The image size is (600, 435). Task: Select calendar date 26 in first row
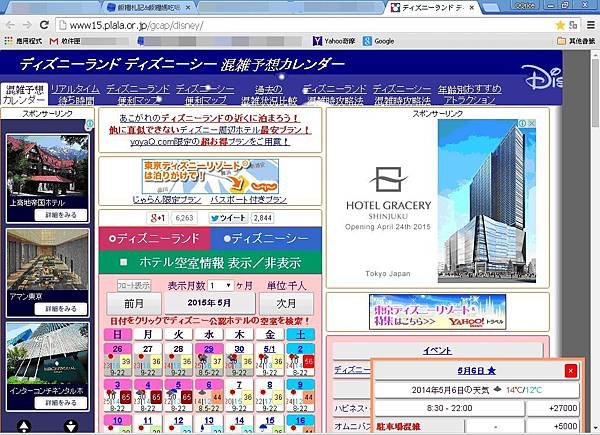tap(117, 360)
